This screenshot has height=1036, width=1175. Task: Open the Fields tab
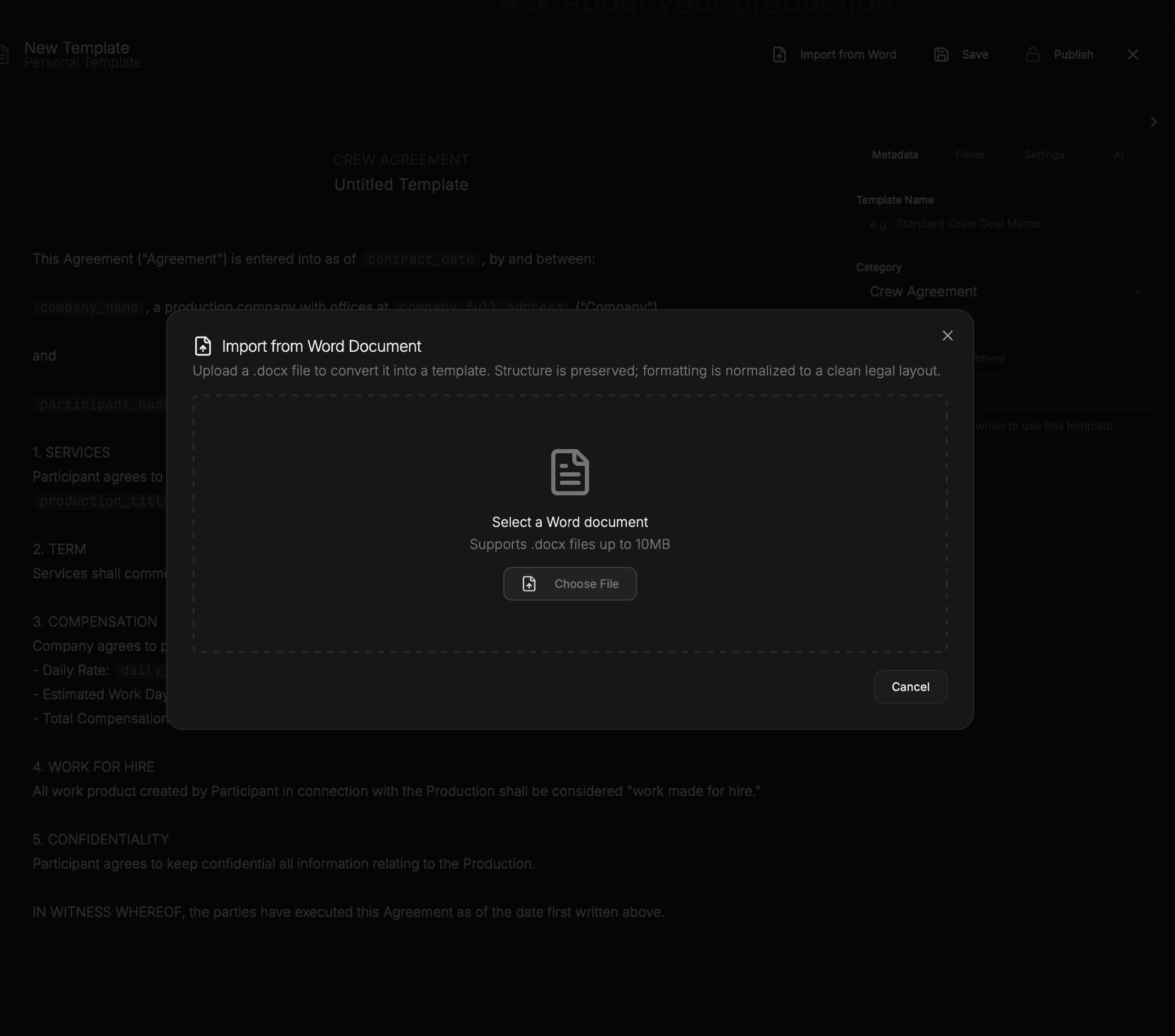[x=969, y=155]
